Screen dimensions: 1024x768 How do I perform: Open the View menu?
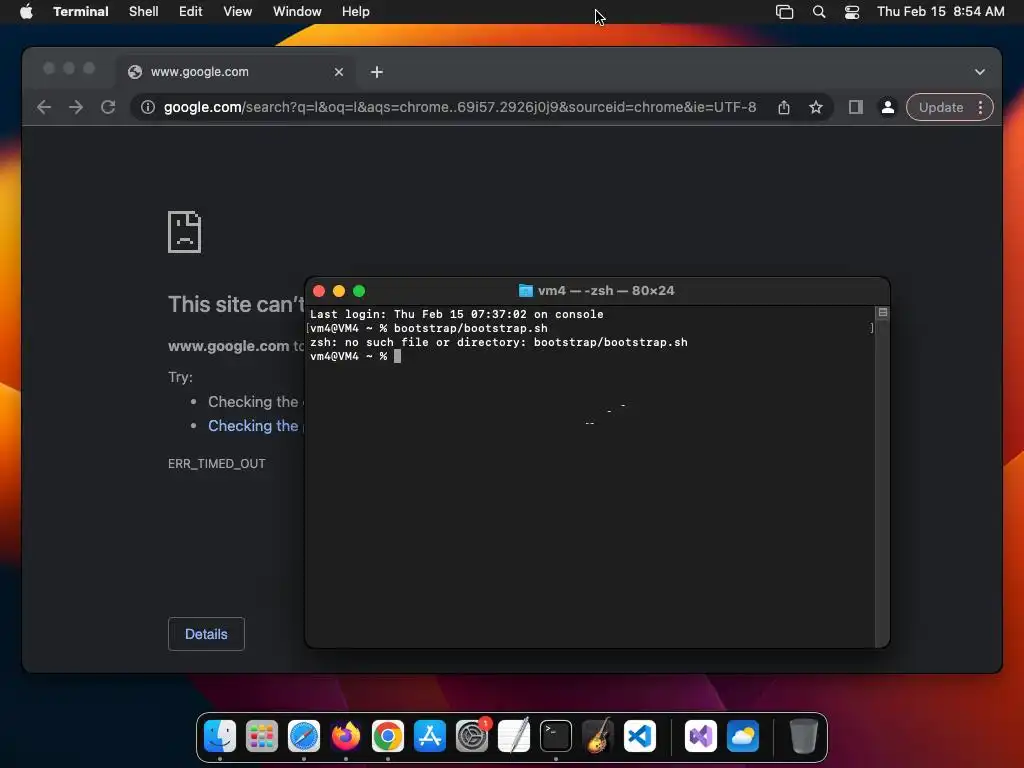pyautogui.click(x=238, y=12)
